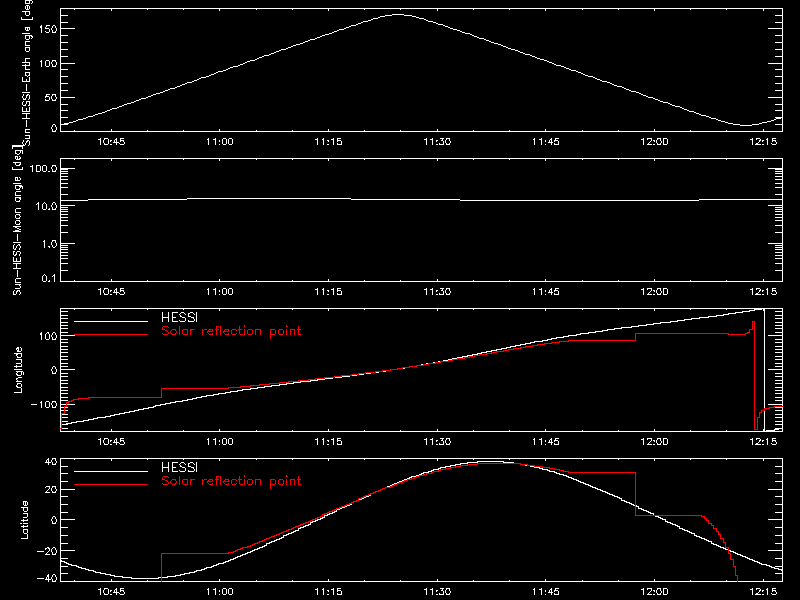The image size is (800, 600).
Task: Click the Latitude y-axis label
Action: pos(24,519)
